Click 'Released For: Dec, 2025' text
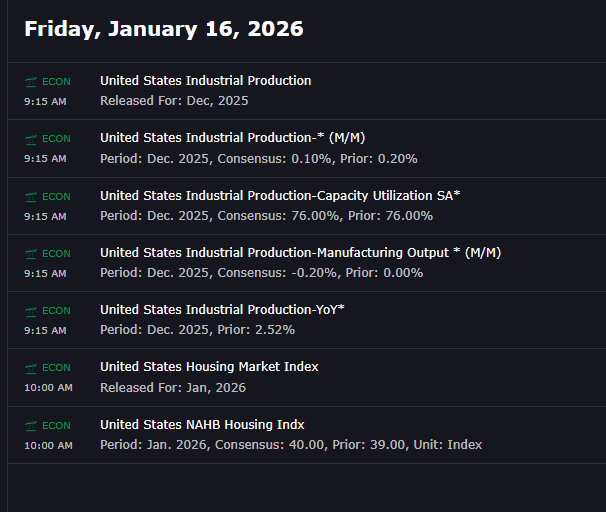606x512 pixels. [x=174, y=101]
